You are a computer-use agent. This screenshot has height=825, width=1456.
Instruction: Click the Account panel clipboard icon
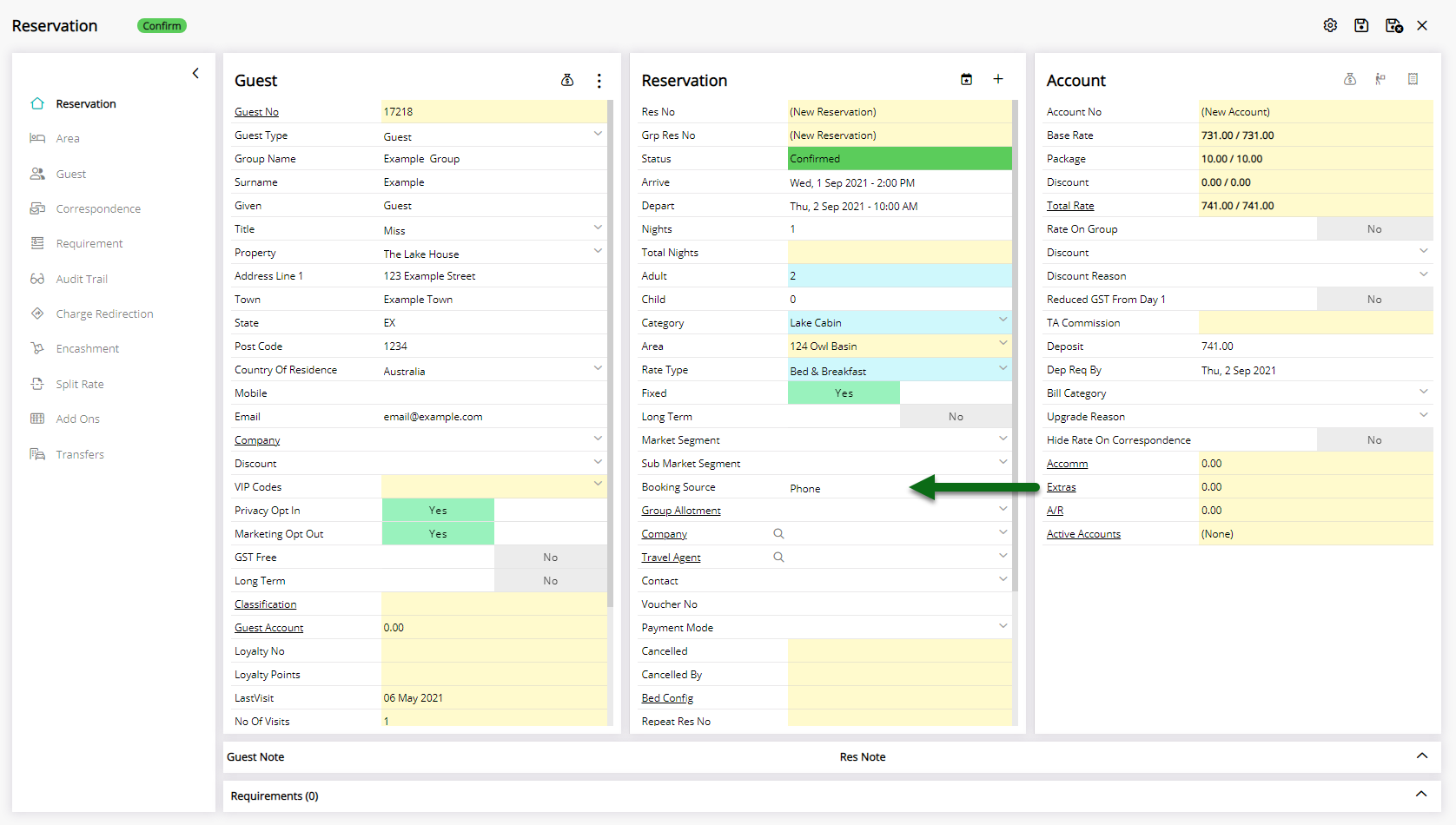tap(1413, 79)
